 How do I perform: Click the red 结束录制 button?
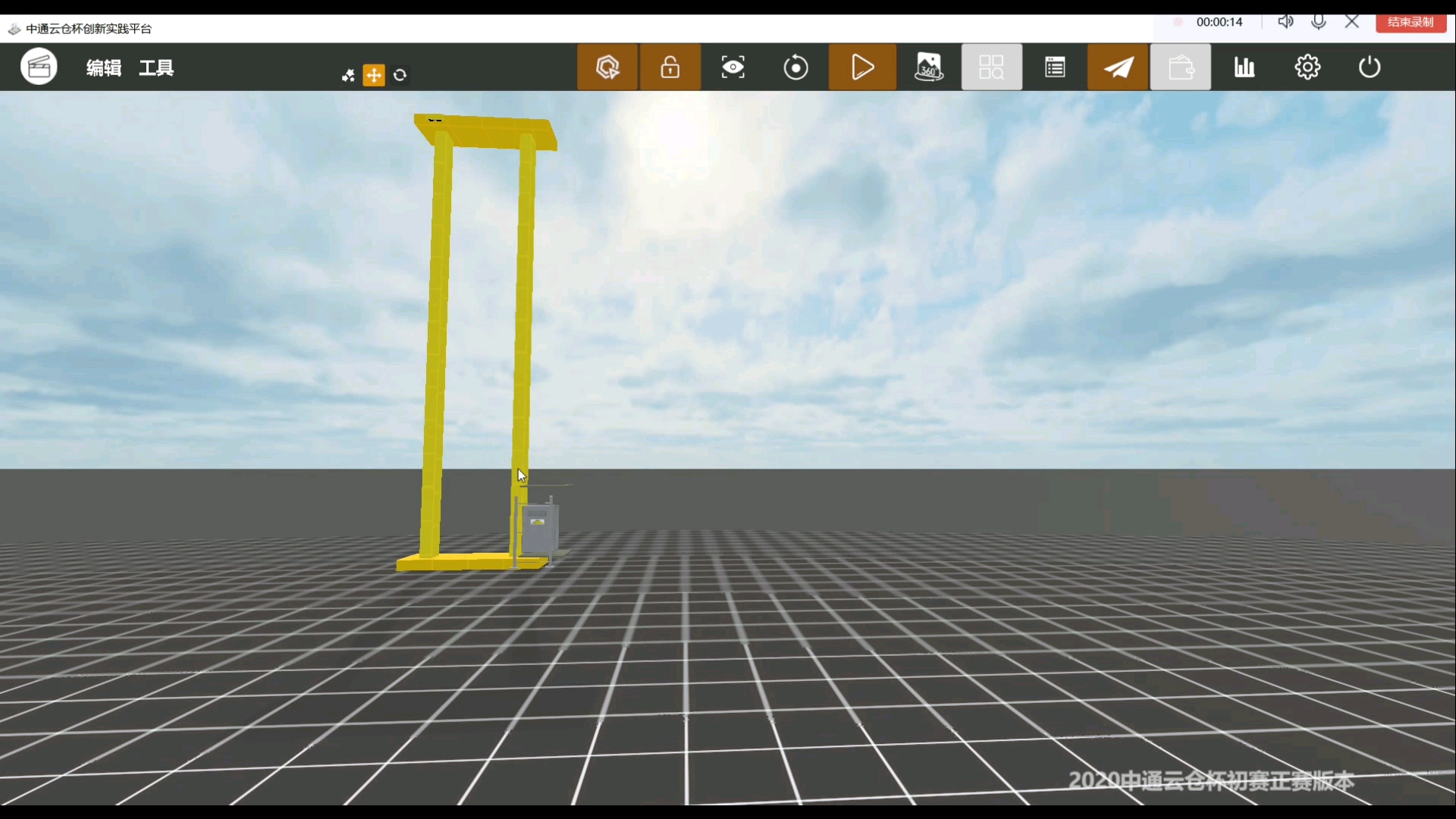click(x=1410, y=22)
